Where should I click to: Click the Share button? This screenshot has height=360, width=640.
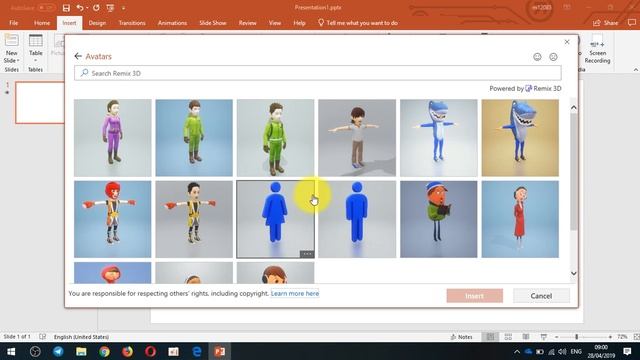(606, 23)
